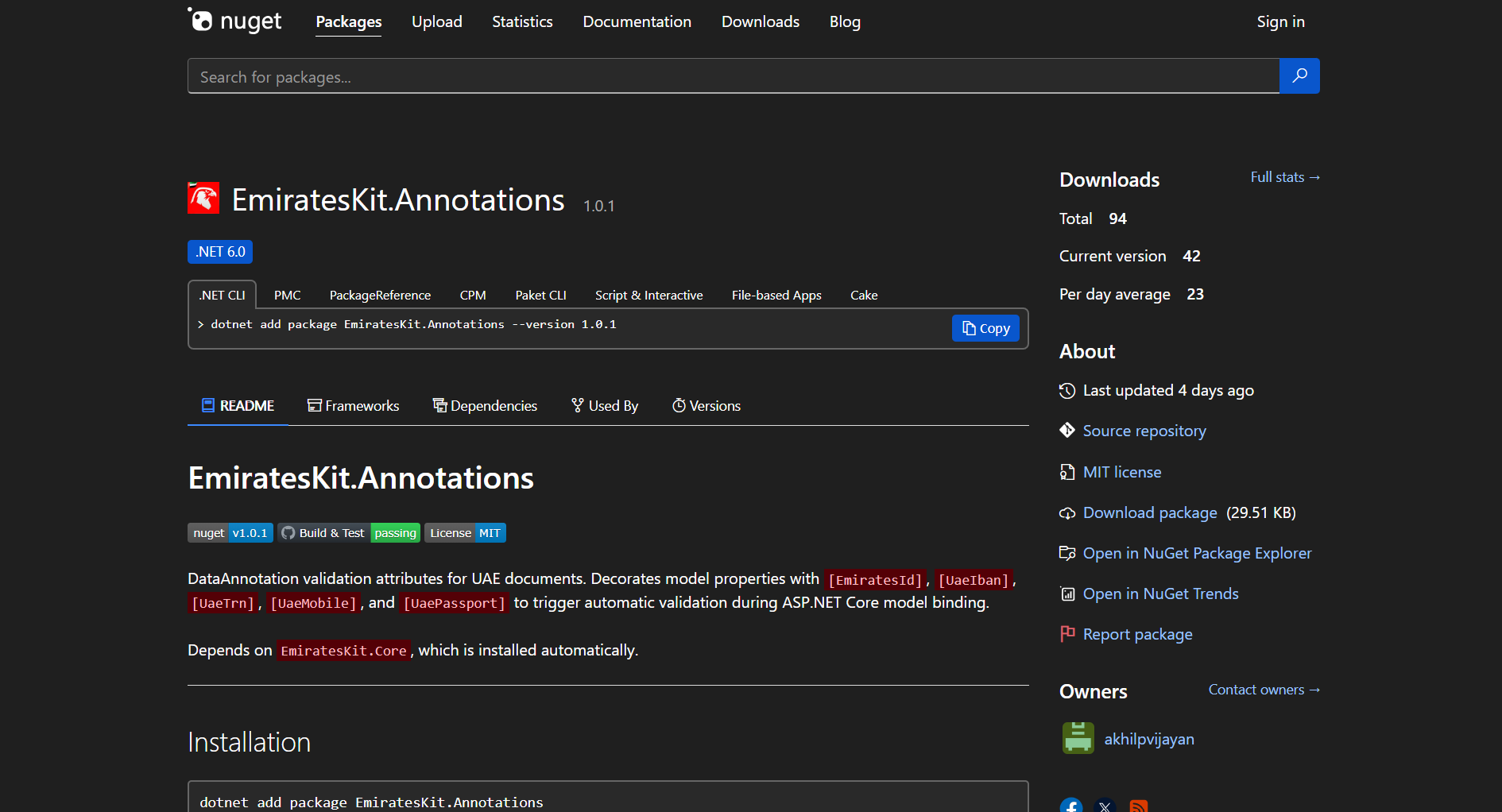Click the Build & Test passing badge

tap(348, 532)
